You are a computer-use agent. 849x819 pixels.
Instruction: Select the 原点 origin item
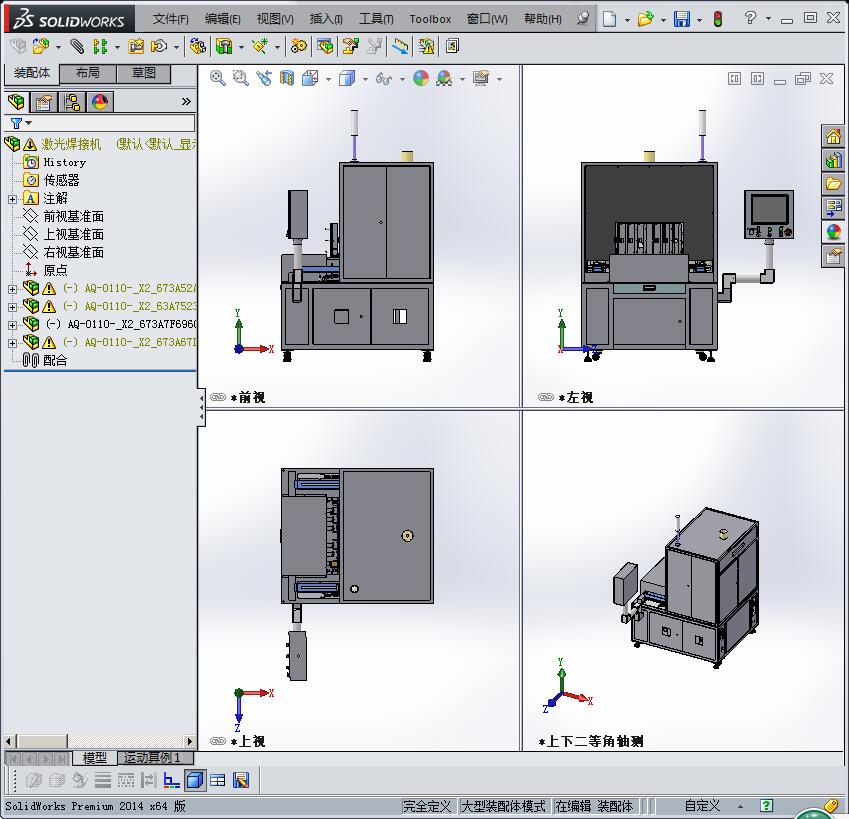click(x=47, y=270)
